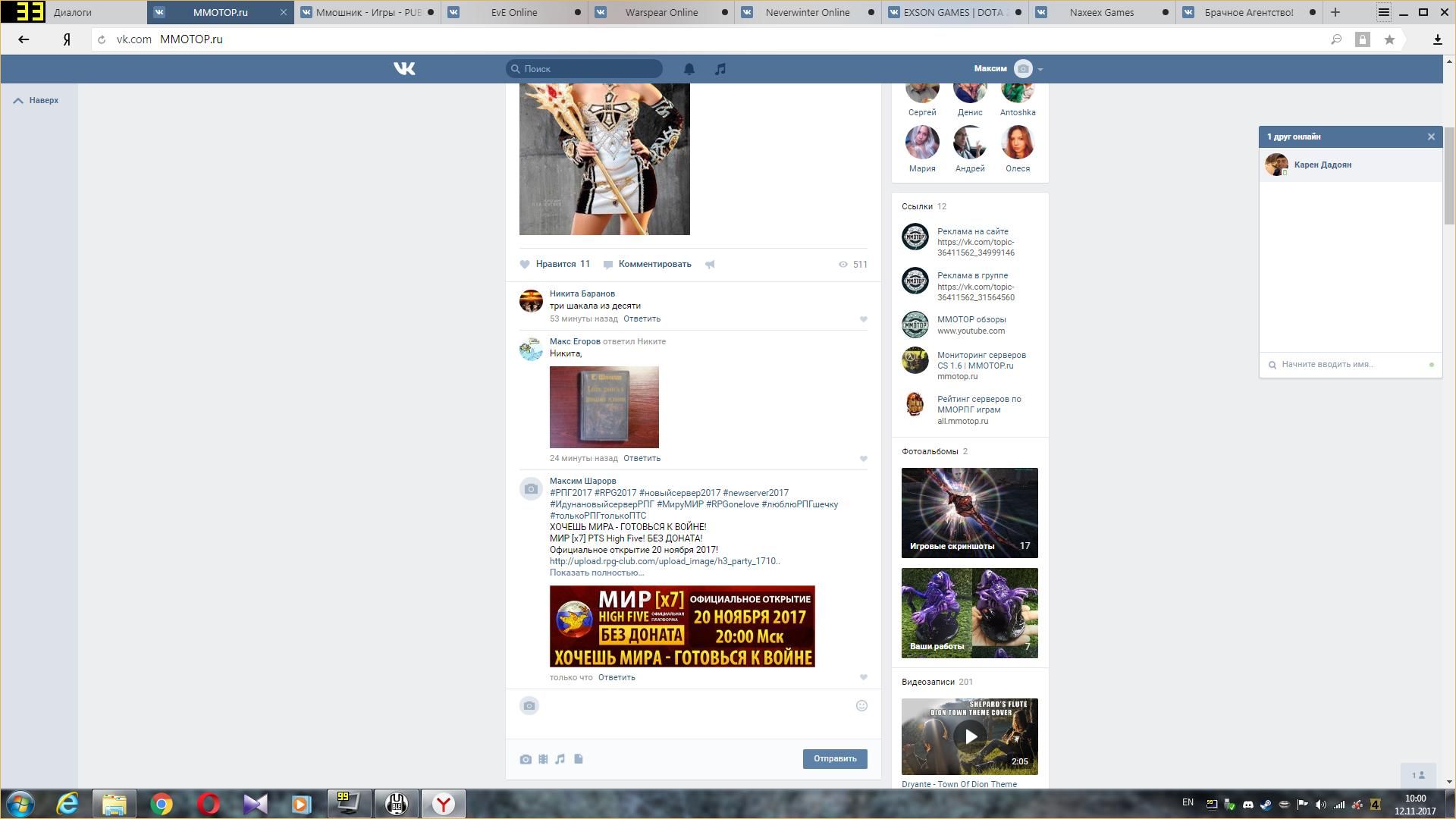Like Максим Шаоров's comment
Image resolution: width=1456 pixels, height=819 pixels.
click(x=863, y=677)
